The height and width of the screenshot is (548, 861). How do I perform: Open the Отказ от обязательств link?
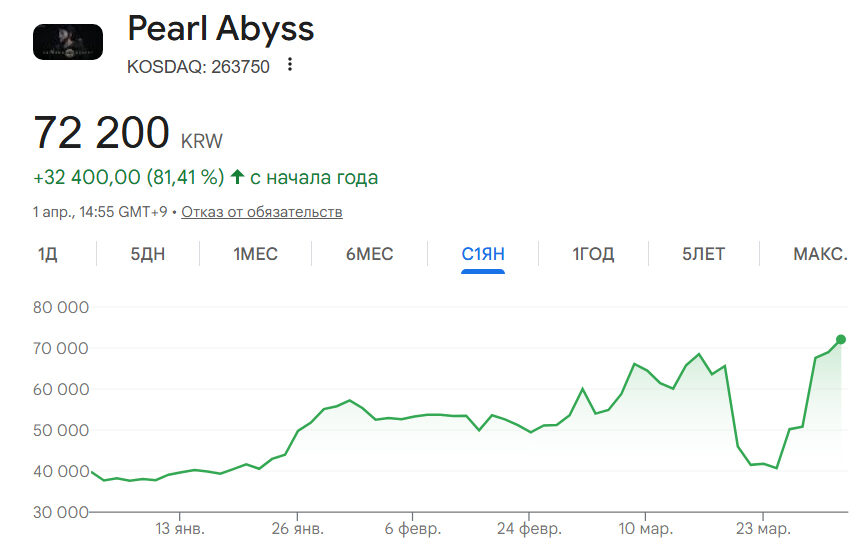[x=261, y=212]
